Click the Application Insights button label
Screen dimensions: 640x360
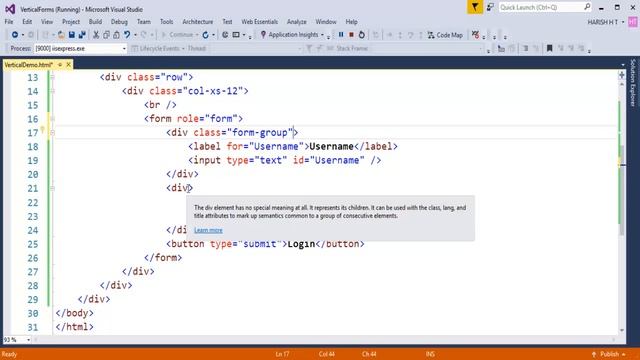click(293, 35)
